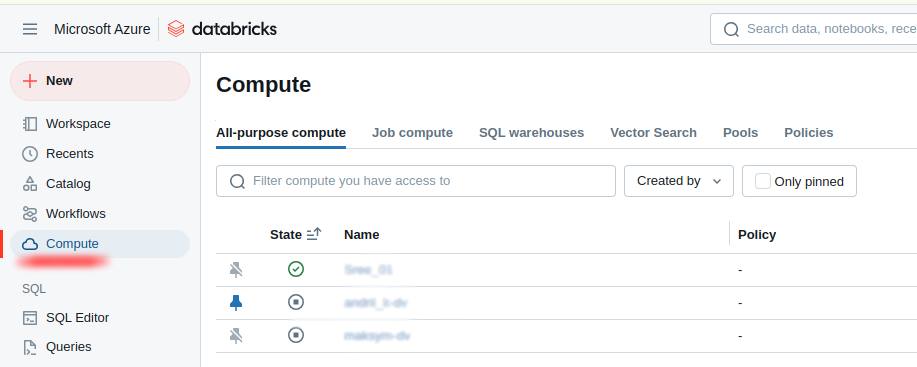This screenshot has width=917, height=367.
Task: Open the second row's compute name link
Action: [376, 303]
